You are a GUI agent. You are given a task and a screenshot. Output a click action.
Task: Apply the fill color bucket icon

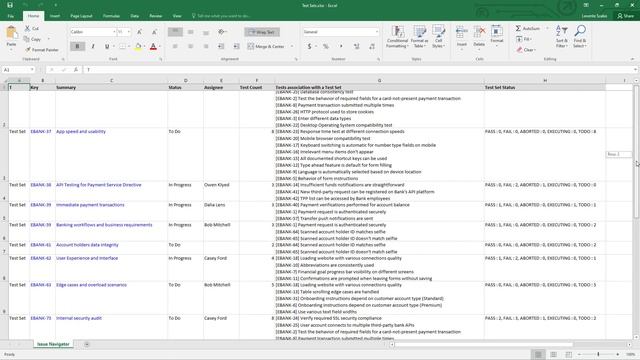click(x=138, y=47)
